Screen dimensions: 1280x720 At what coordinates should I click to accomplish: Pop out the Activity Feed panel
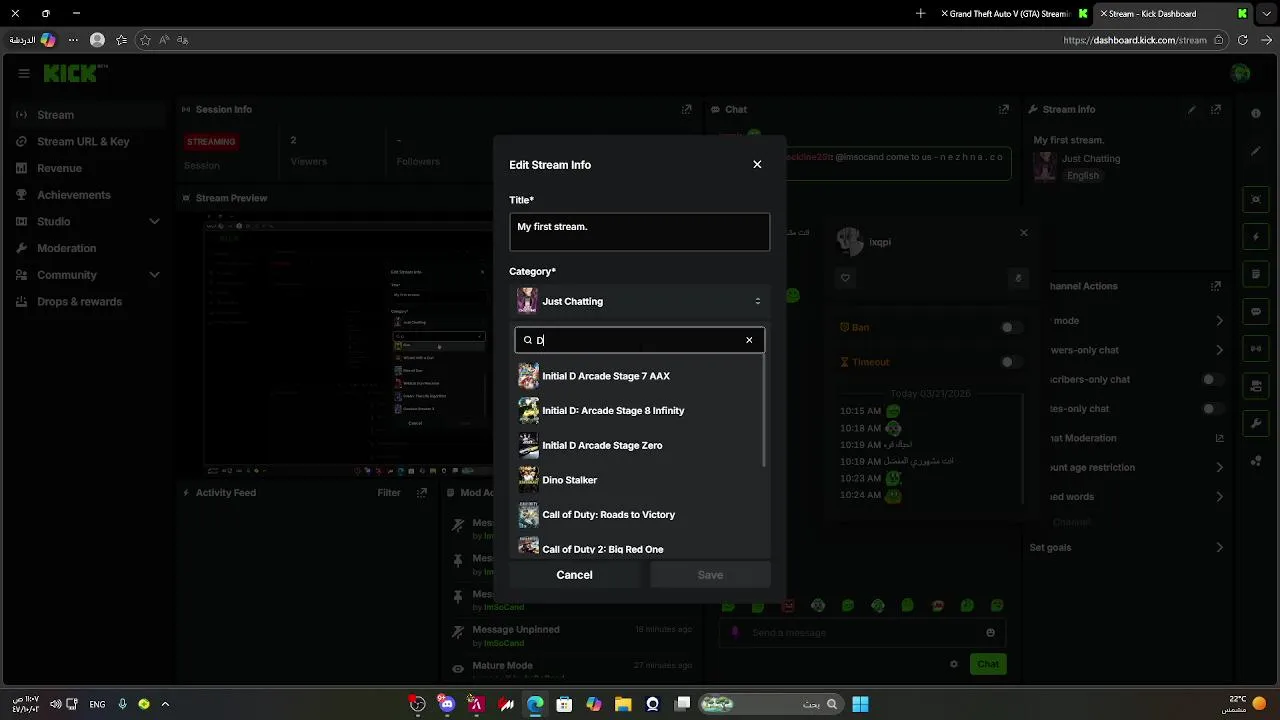(422, 492)
